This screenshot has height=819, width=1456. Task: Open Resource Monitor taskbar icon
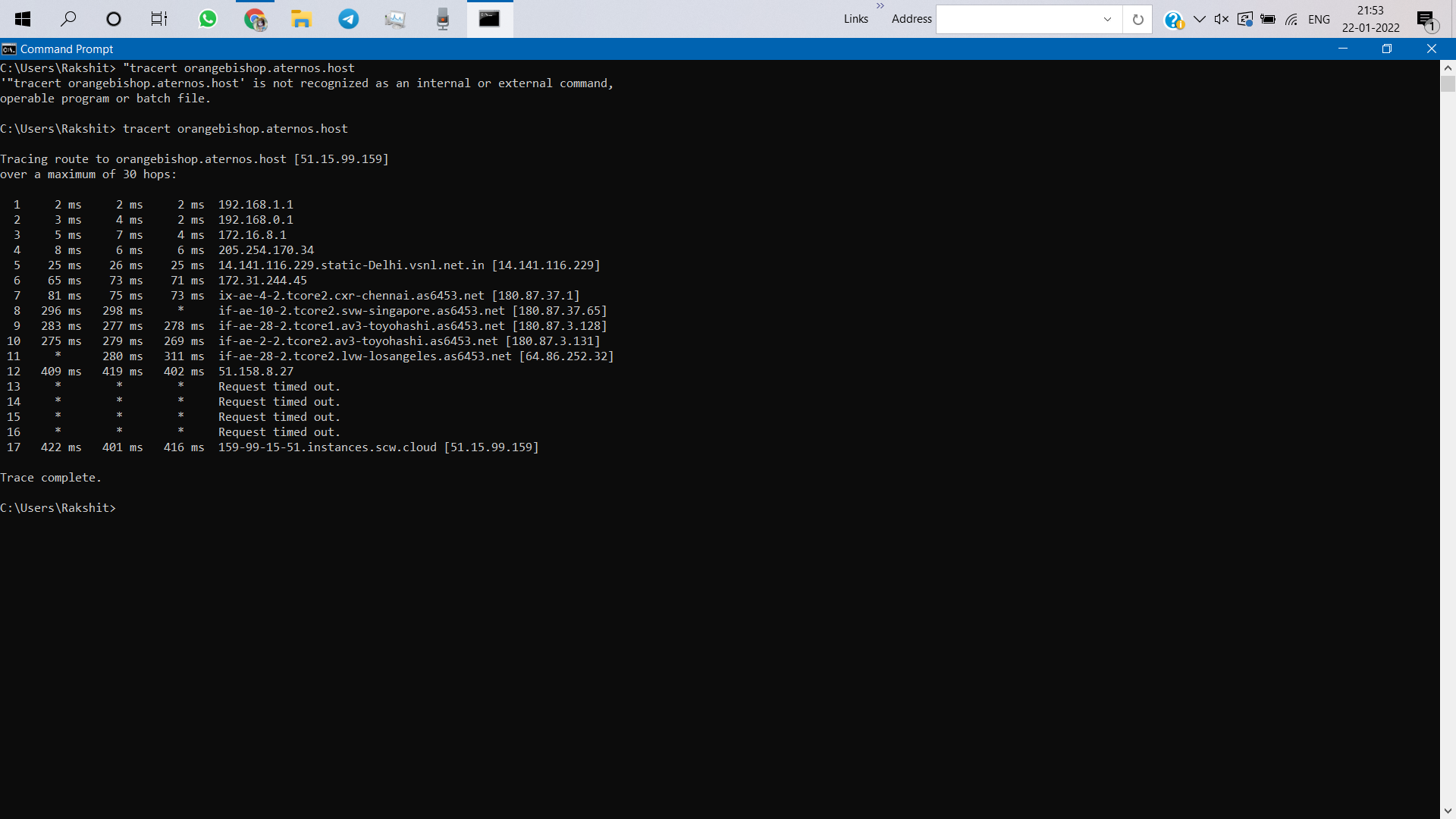[x=395, y=19]
